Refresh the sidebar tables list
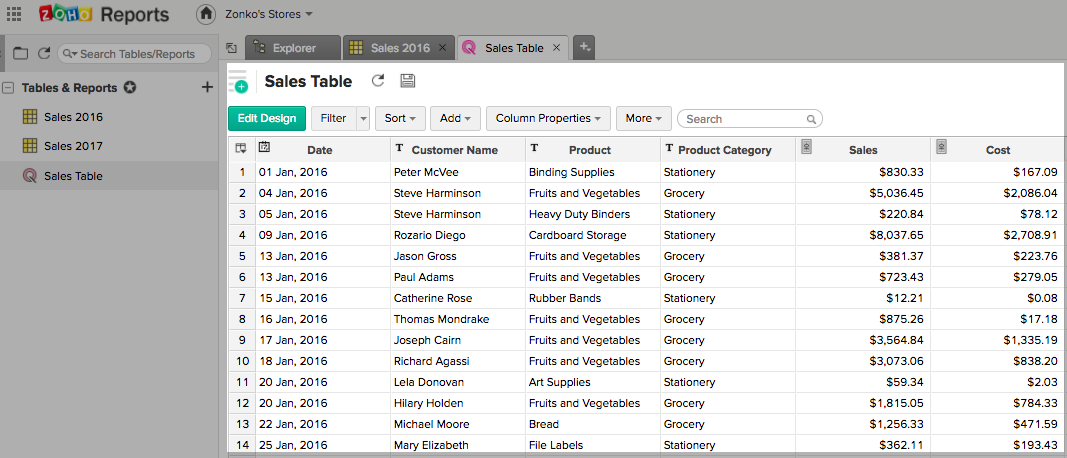This screenshot has height=458, width=1067. click(43, 54)
